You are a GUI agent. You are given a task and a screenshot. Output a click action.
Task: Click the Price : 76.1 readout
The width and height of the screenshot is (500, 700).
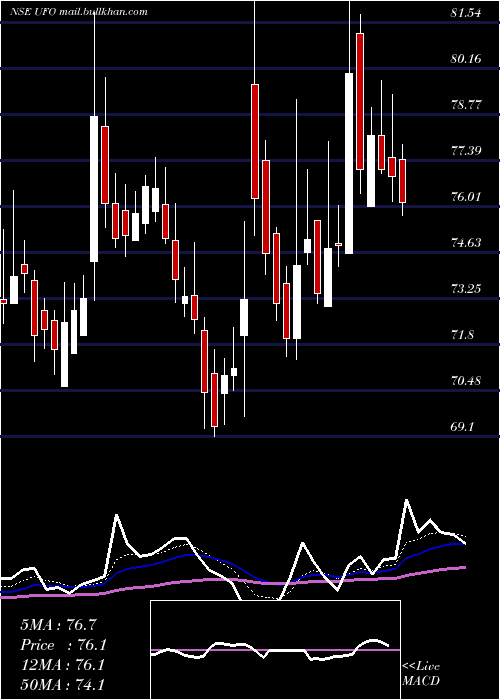coord(63,645)
